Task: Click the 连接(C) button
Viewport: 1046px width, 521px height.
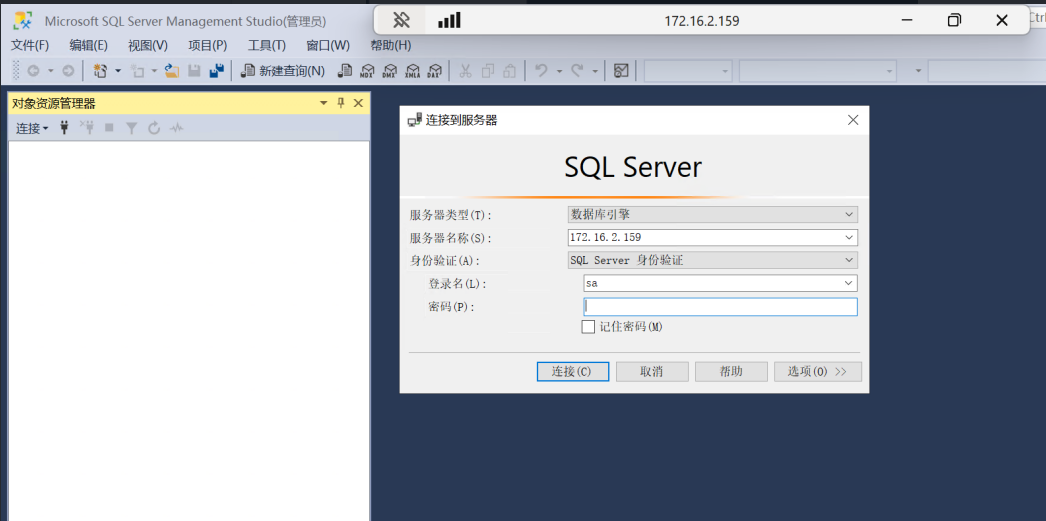Action: click(x=572, y=372)
